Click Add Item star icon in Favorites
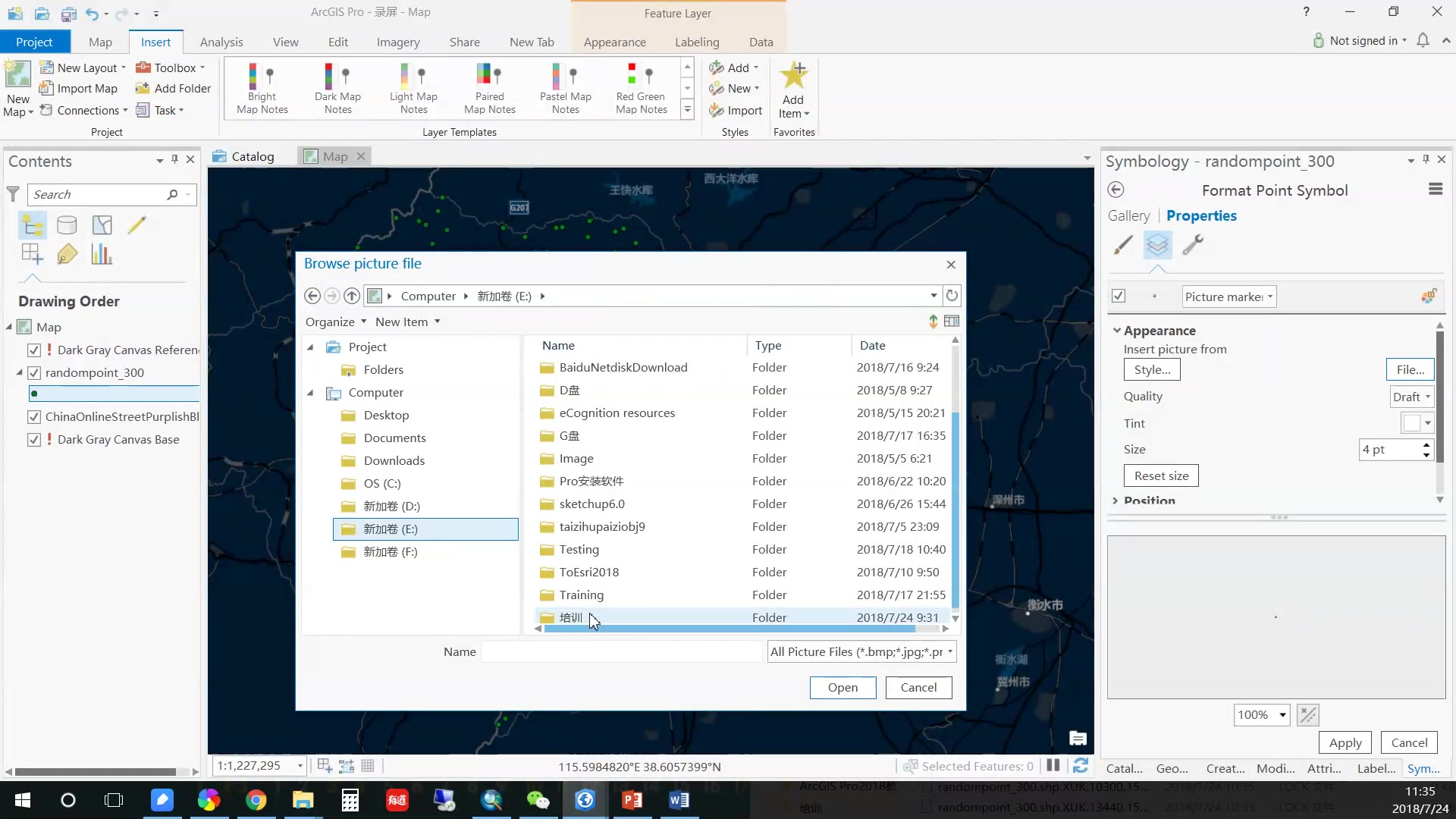Screen dimensions: 1456x819 tap(793, 76)
